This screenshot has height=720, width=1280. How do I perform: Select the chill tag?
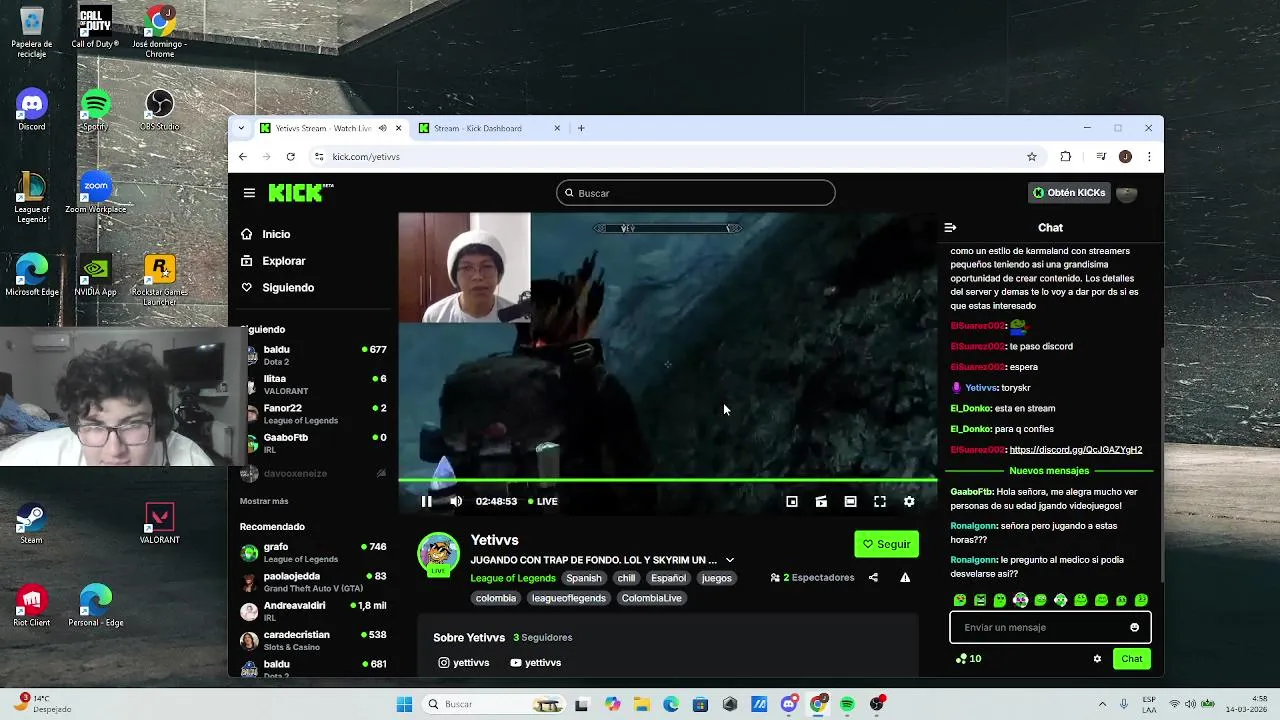[x=626, y=578]
